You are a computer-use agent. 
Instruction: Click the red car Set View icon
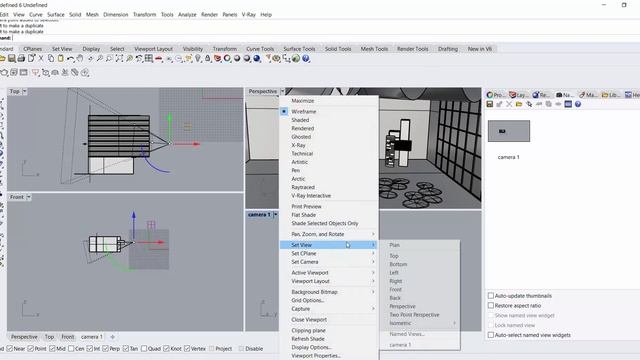pos(158,58)
